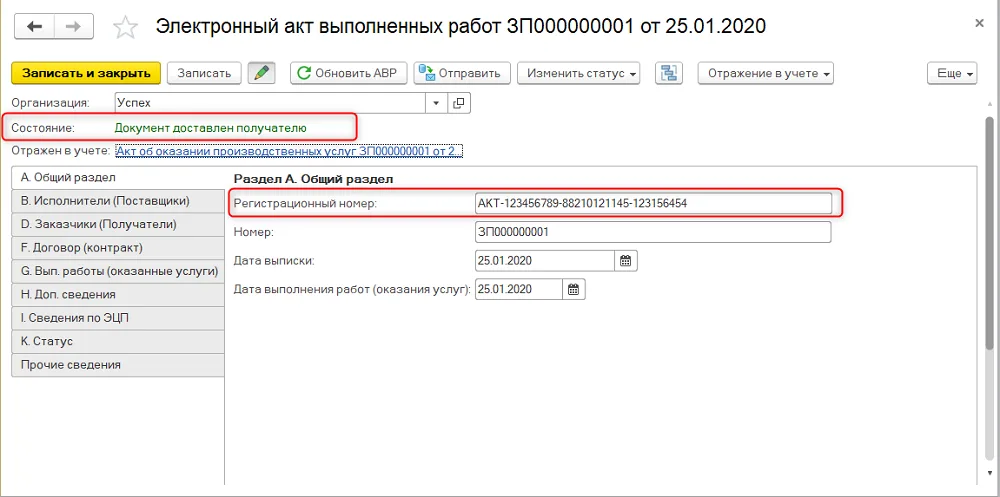The height and width of the screenshot is (497, 1000).
Task: Expand the Отражение в учете menu
Action: coord(766,73)
